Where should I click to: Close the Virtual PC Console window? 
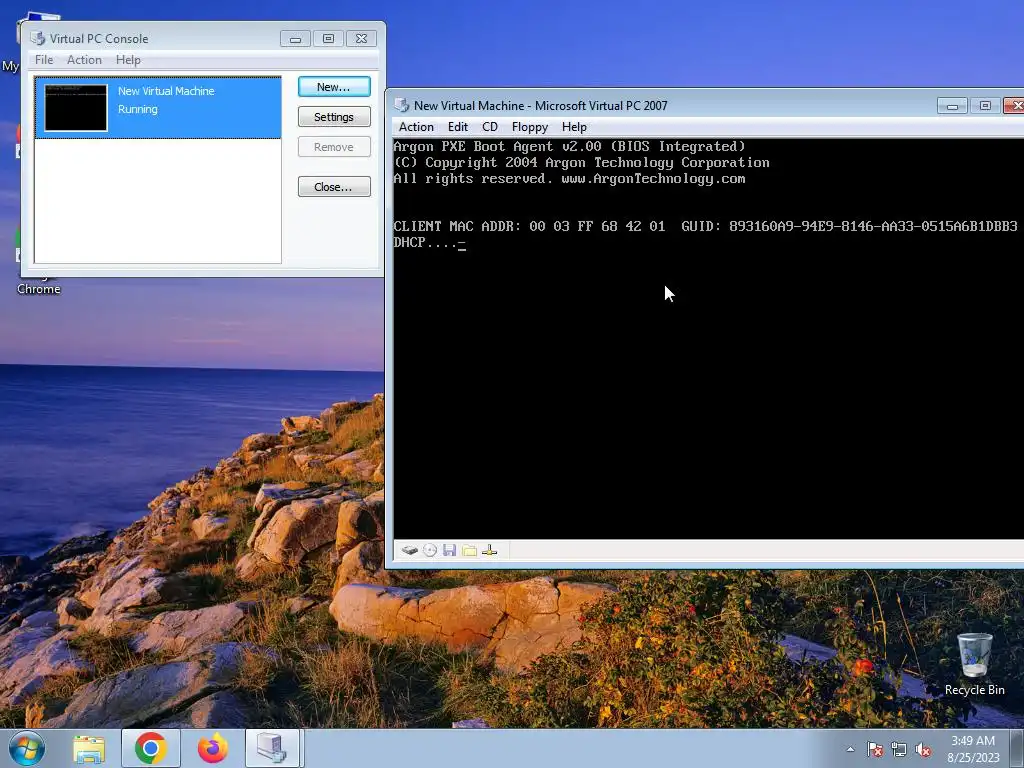[361, 39]
